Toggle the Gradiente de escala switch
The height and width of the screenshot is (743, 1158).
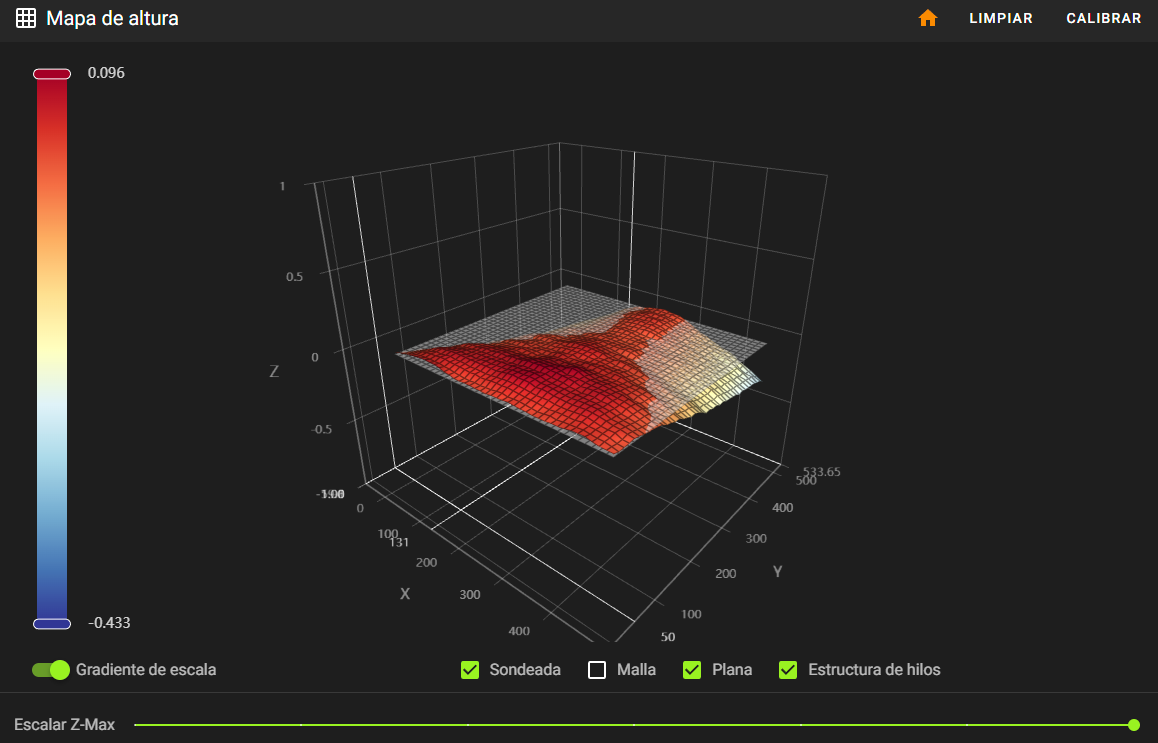click(50, 670)
